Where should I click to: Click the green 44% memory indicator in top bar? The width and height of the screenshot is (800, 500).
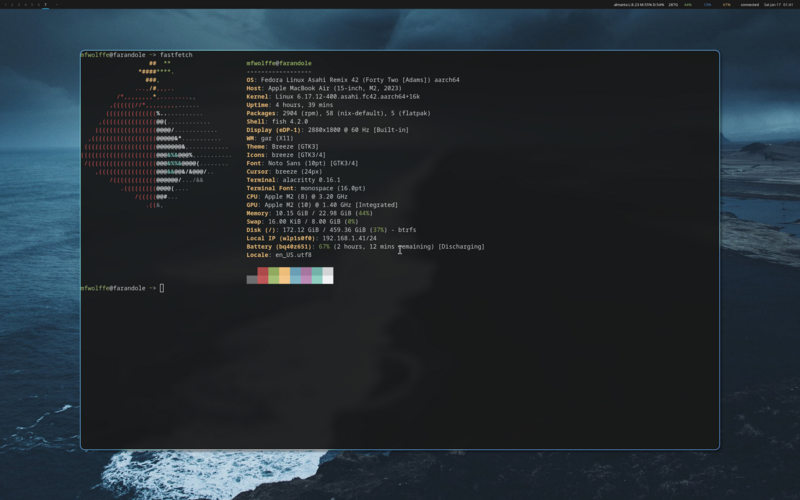click(688, 5)
